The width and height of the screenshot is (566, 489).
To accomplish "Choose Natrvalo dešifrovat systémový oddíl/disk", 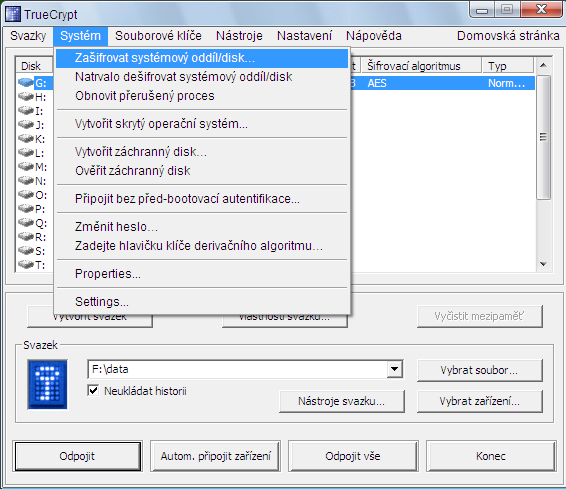I will 202,77.
